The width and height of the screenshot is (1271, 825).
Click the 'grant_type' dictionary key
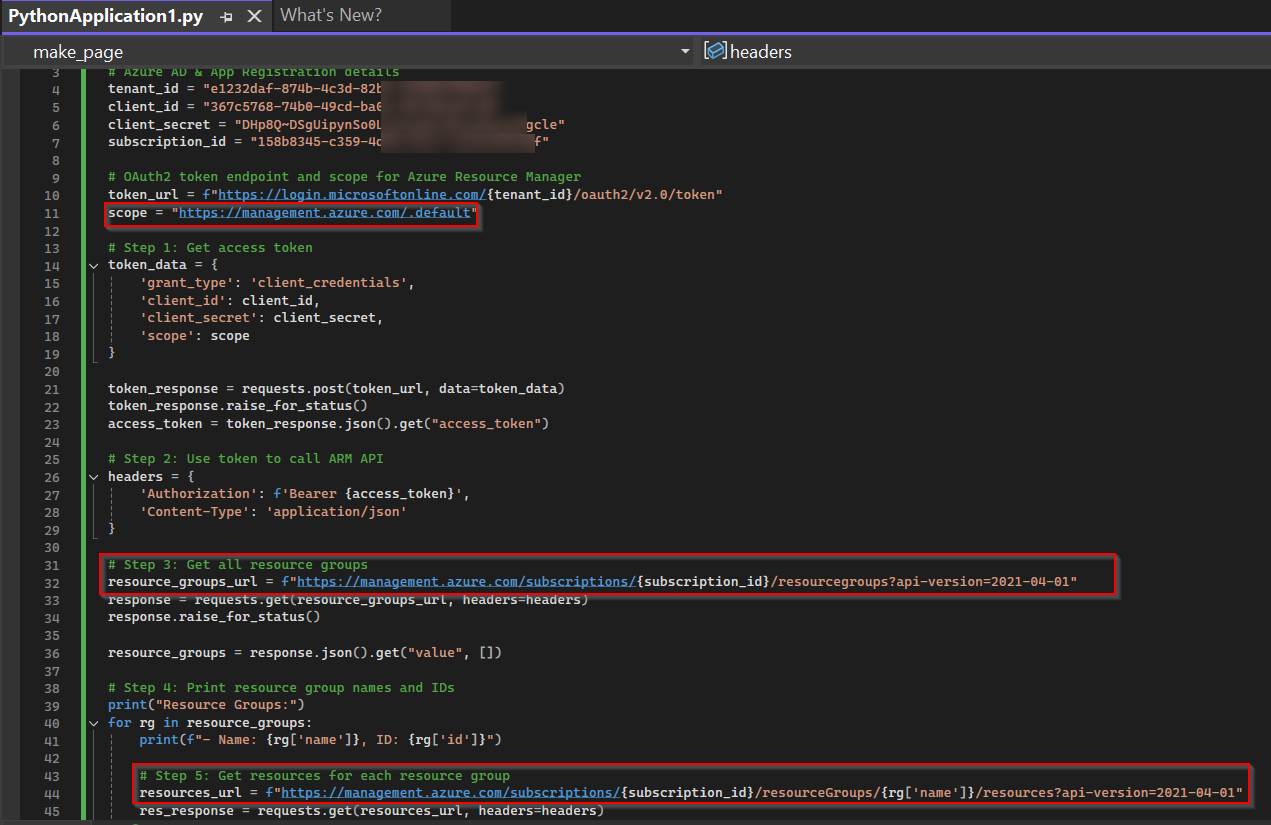click(x=187, y=283)
